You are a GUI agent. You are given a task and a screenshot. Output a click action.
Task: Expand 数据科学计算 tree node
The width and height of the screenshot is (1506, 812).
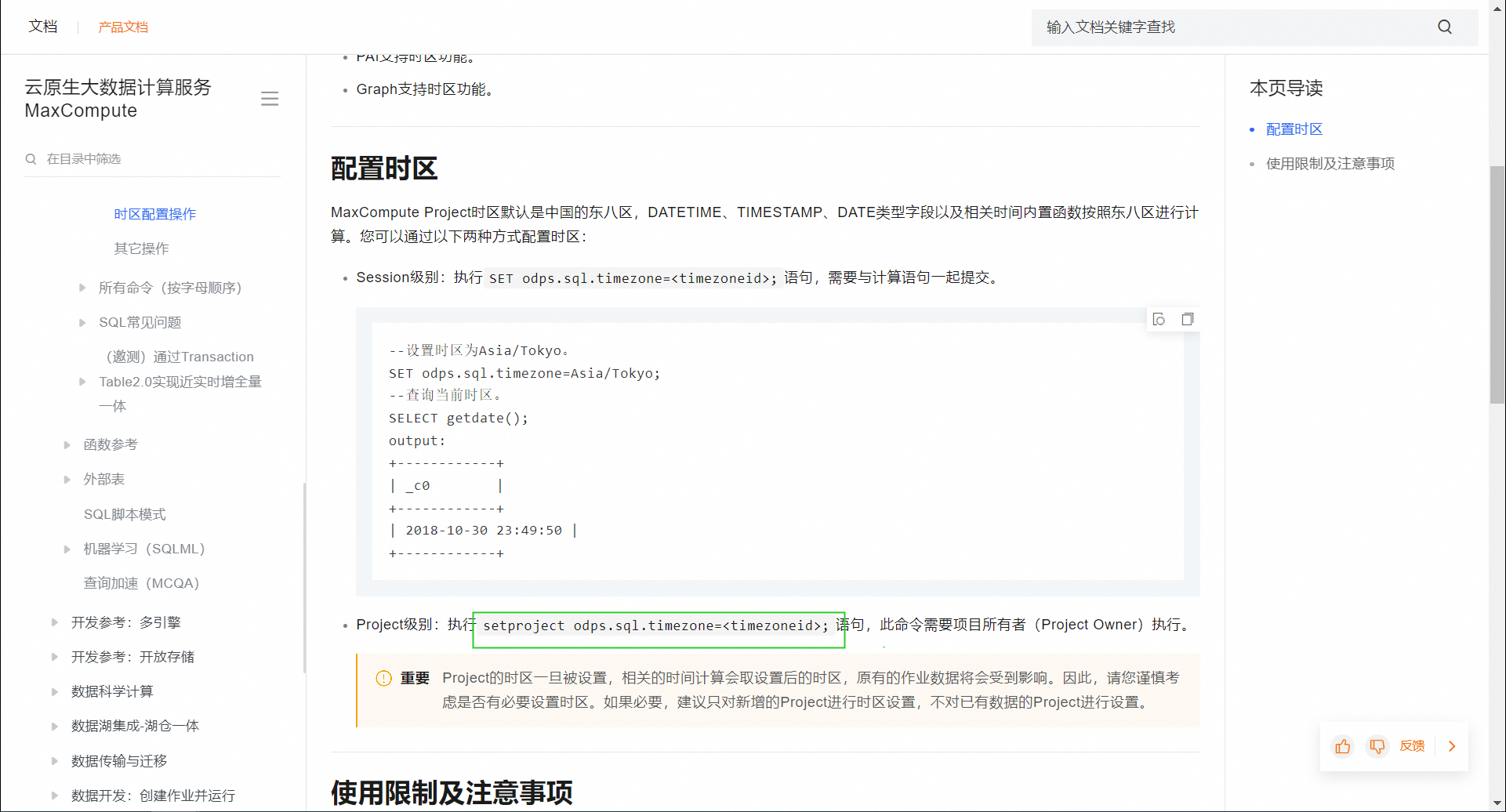55,691
